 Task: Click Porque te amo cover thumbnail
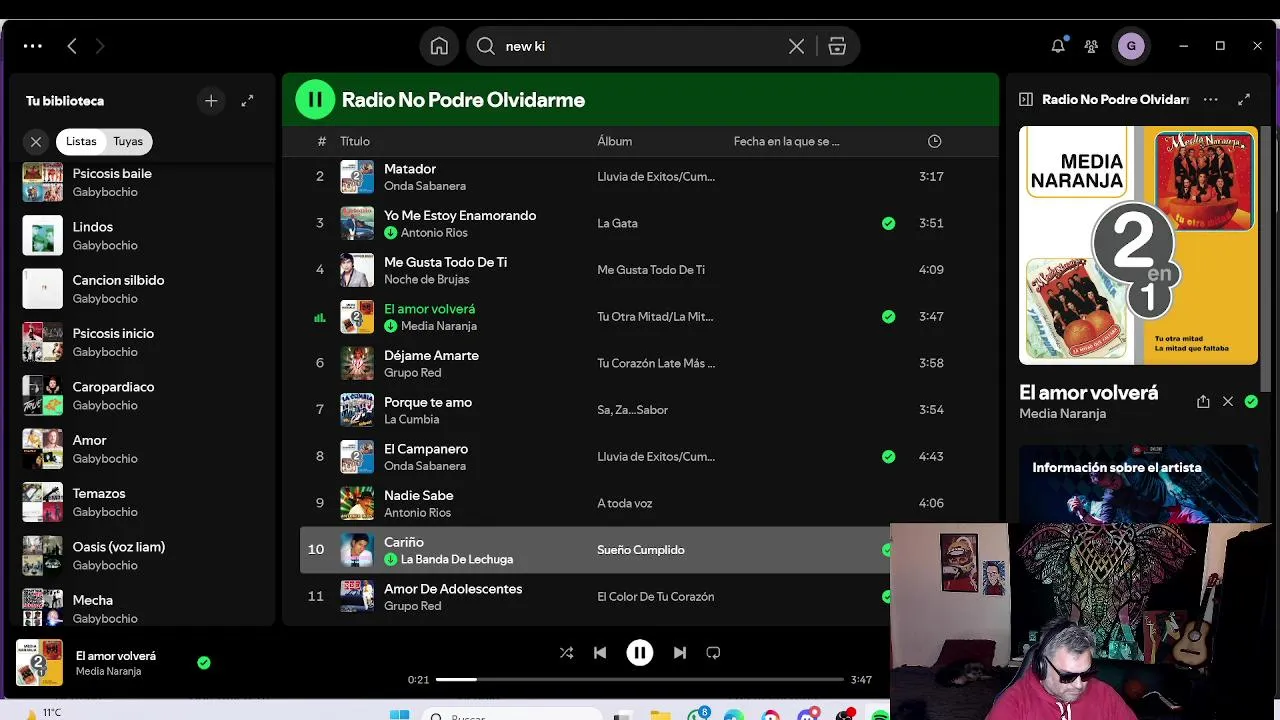pyautogui.click(x=357, y=410)
